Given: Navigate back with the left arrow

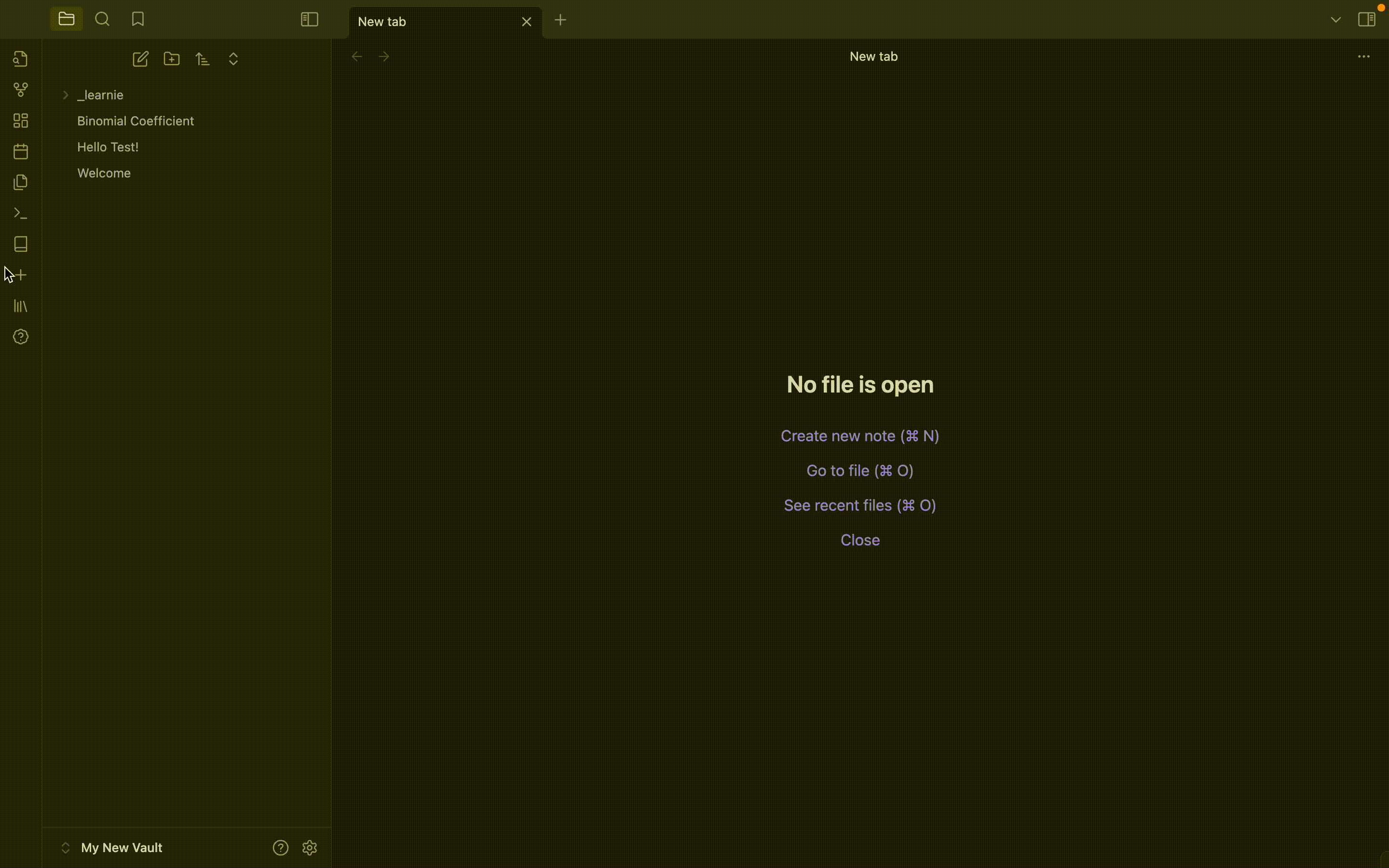Looking at the screenshot, I should click(356, 55).
